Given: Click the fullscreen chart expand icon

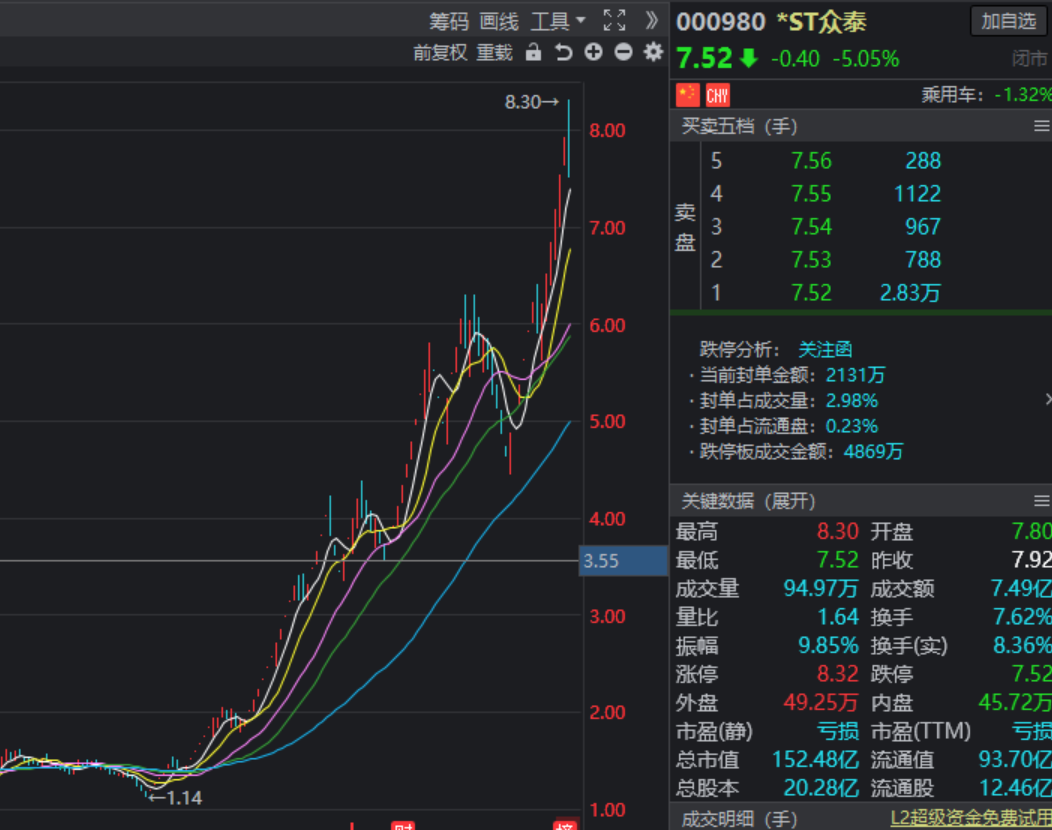Looking at the screenshot, I should pos(614,18).
